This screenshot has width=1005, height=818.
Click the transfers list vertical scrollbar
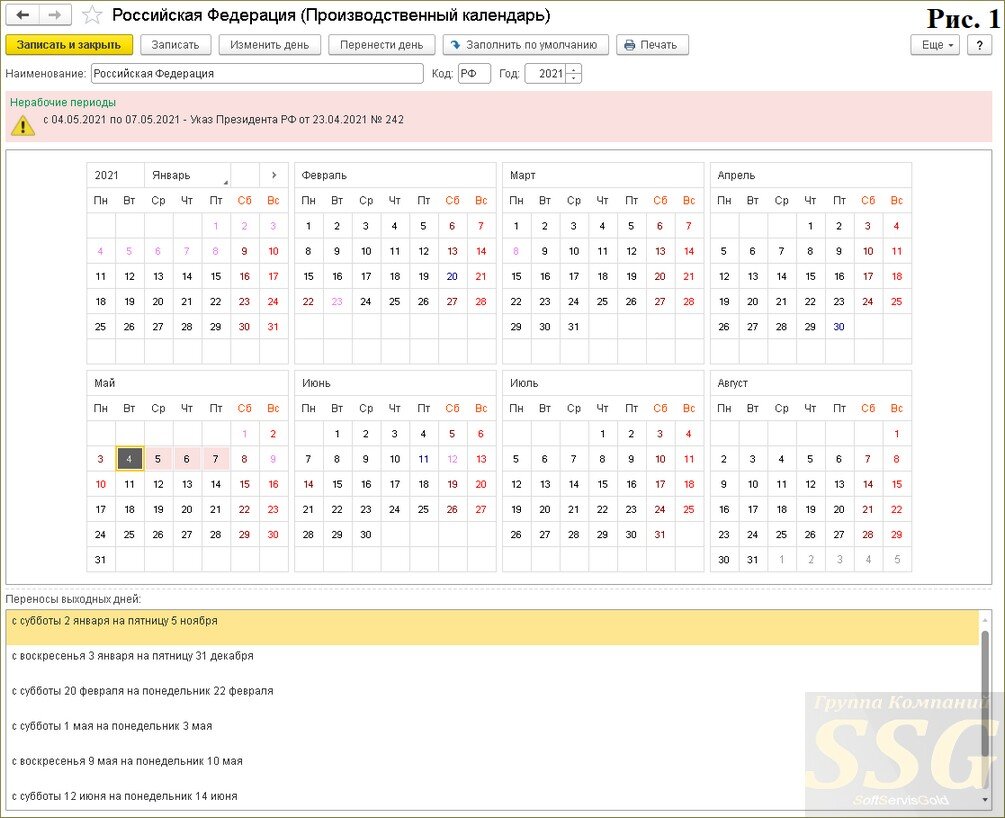(x=985, y=692)
